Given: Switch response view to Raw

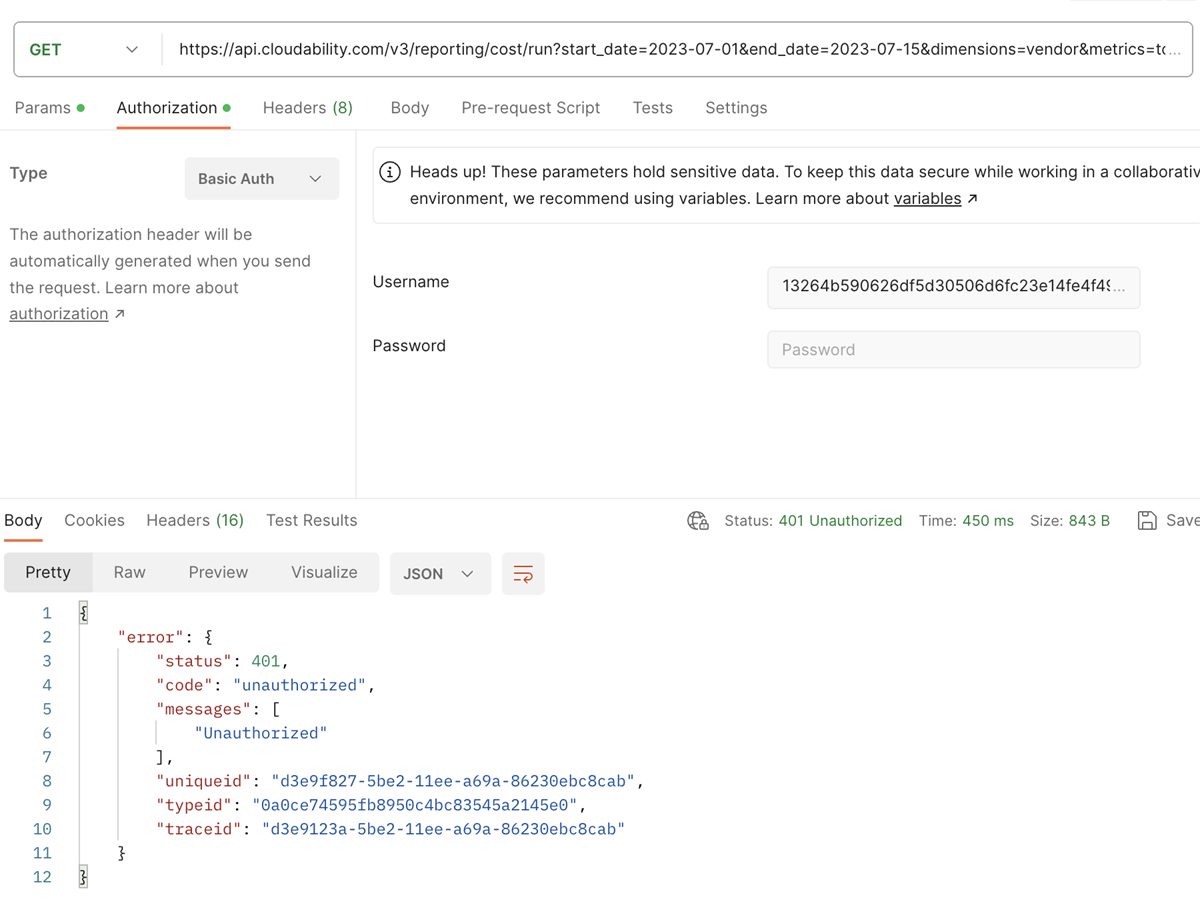Looking at the screenshot, I should pos(129,572).
